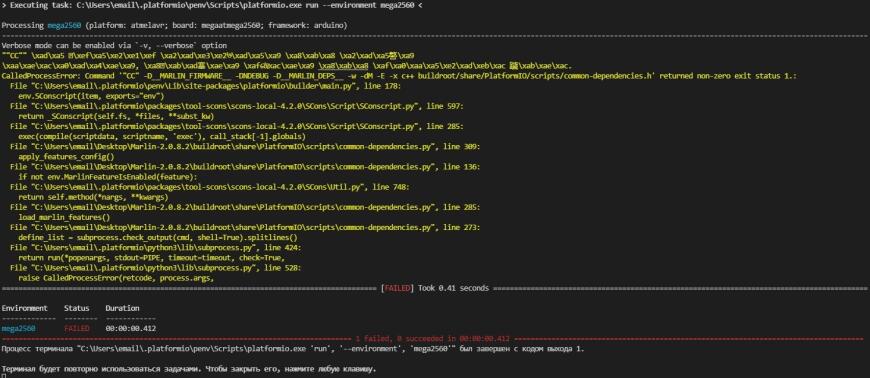Click the "1 failed, 0 succeeded" summary line
The width and height of the screenshot is (870, 378).
click(x=433, y=339)
